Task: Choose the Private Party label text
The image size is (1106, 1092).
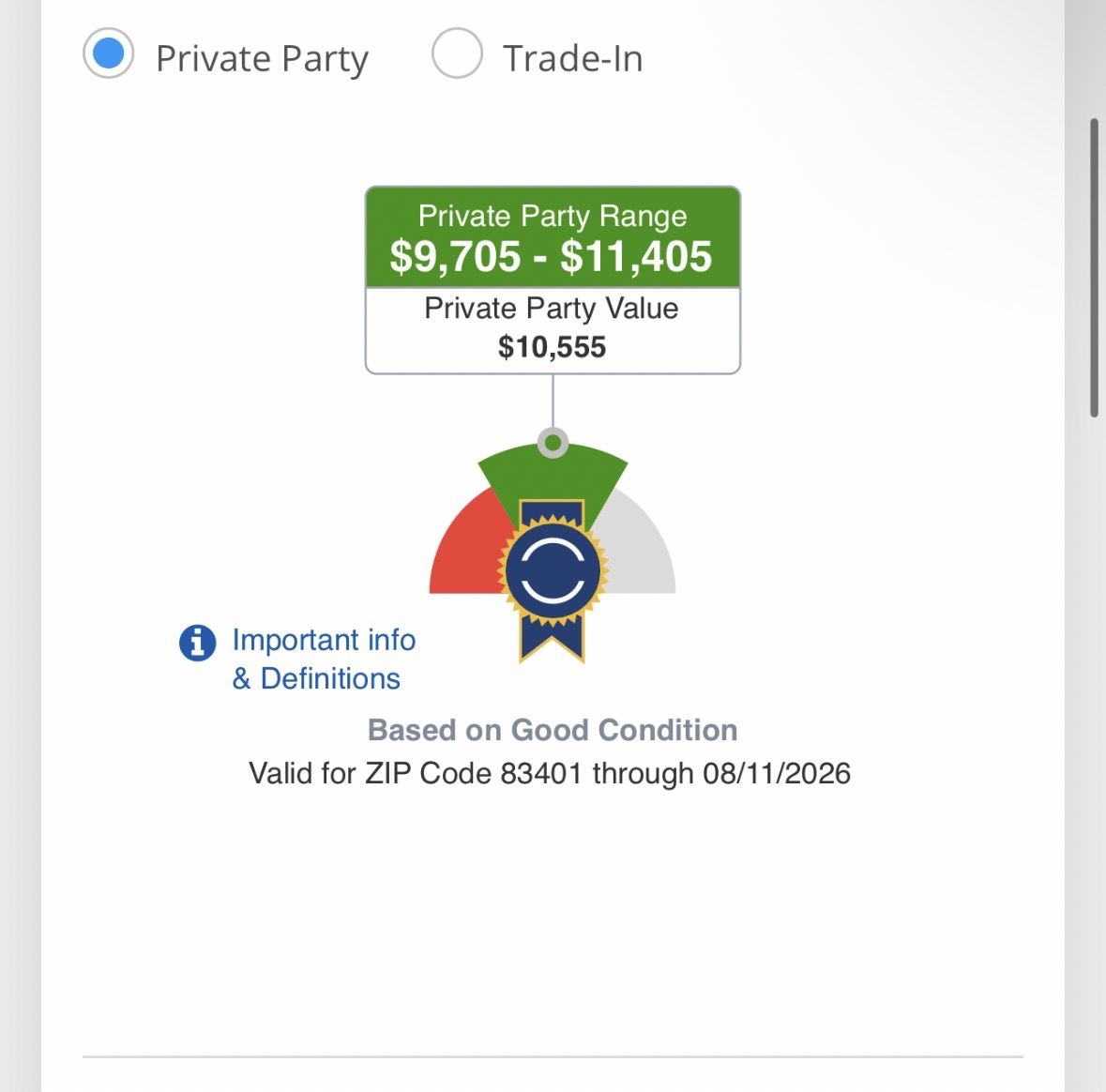Action: pos(262,58)
